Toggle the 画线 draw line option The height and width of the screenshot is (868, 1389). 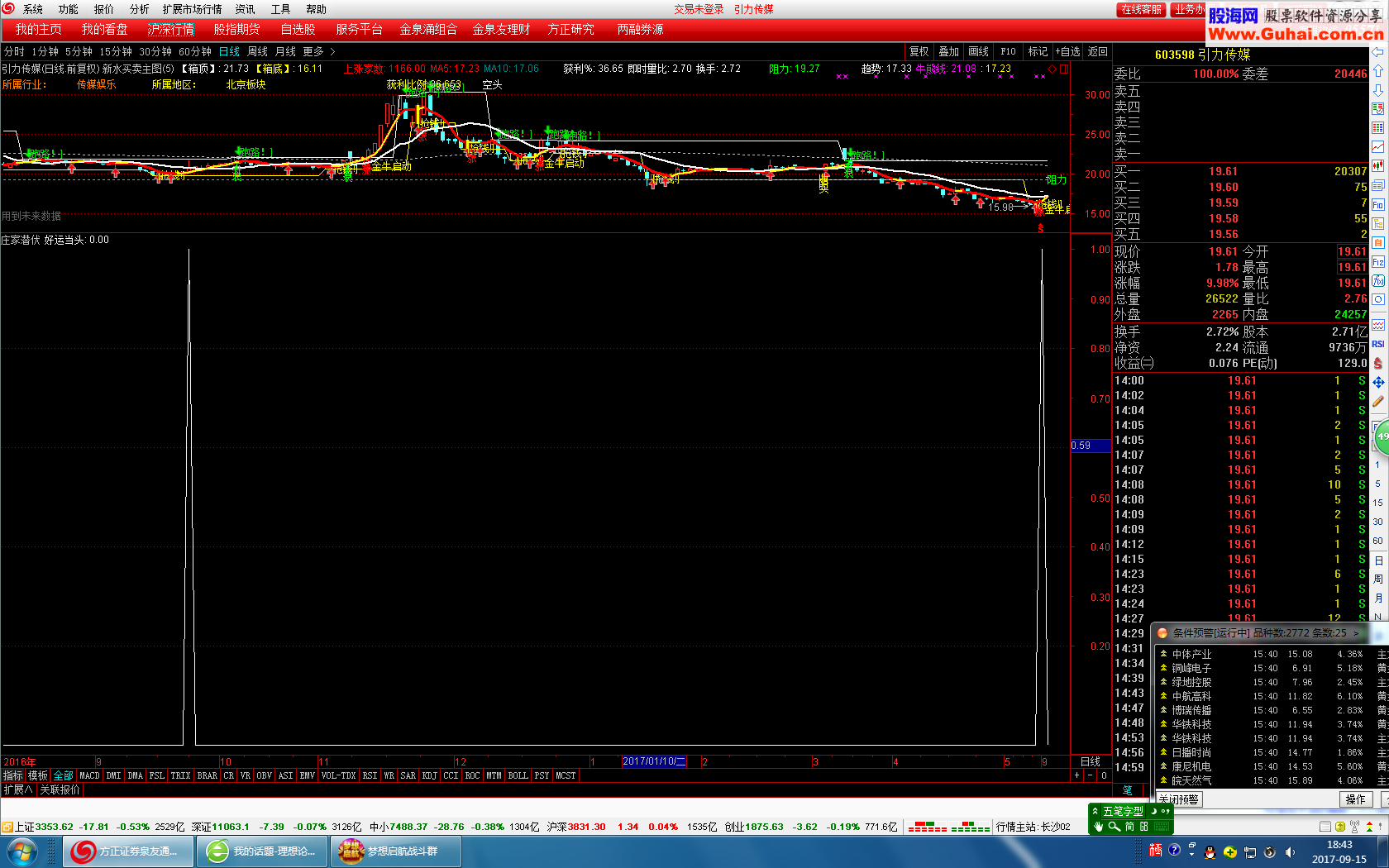pyautogui.click(x=978, y=51)
